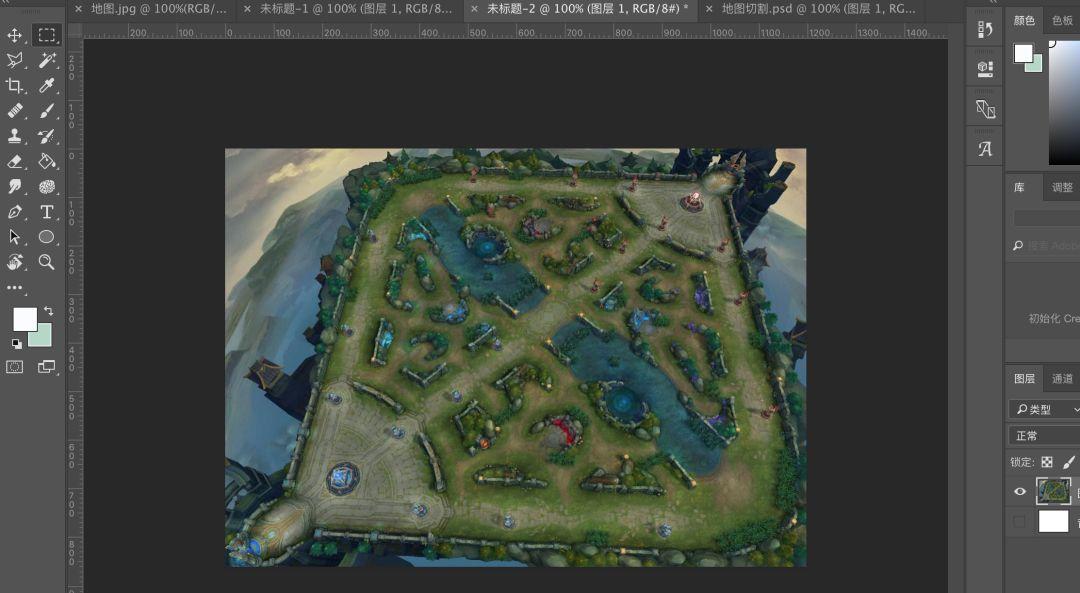The height and width of the screenshot is (593, 1080).
Task: Activate the Pen tool
Action: 14,212
